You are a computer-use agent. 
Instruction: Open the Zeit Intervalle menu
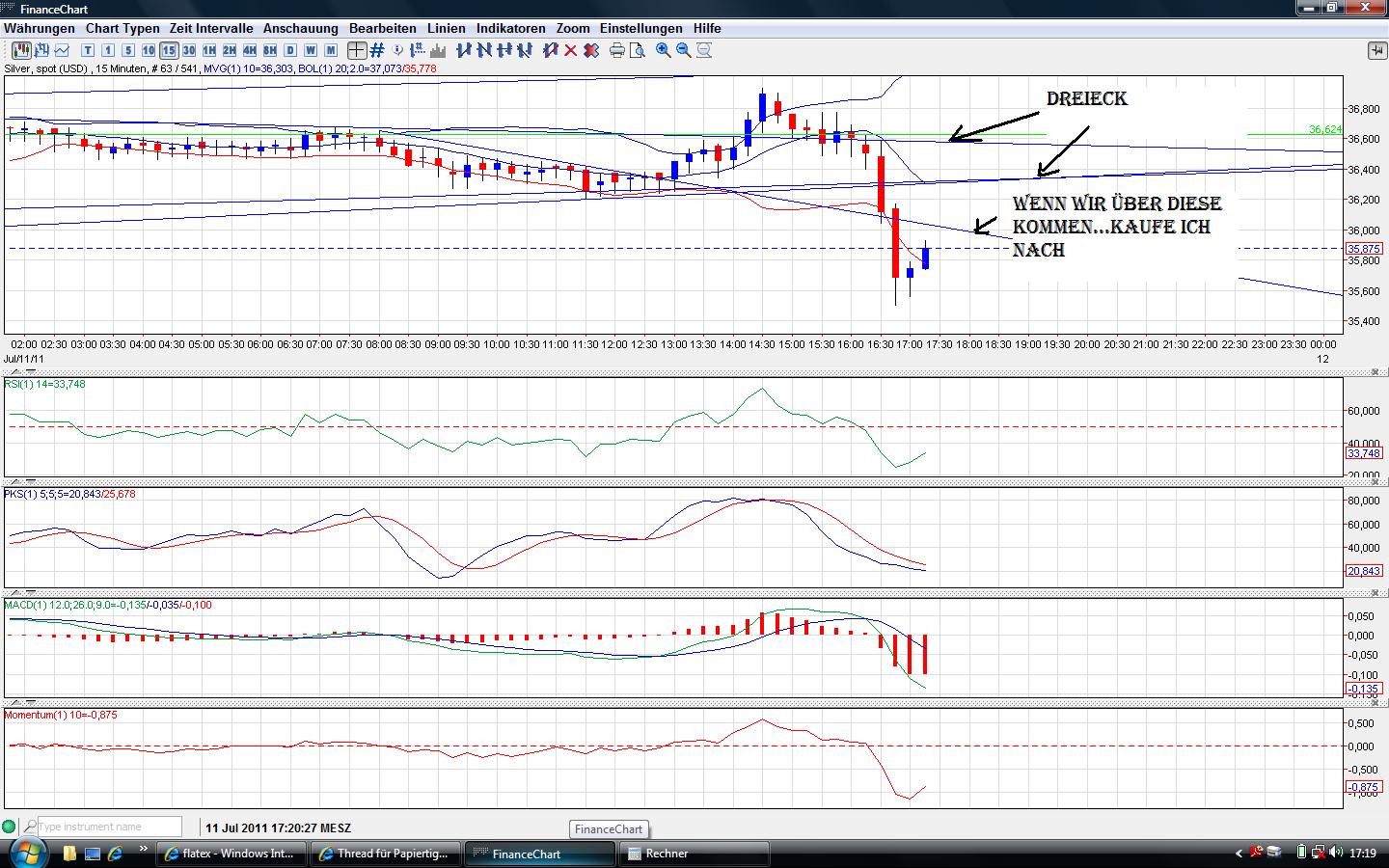click(211, 29)
